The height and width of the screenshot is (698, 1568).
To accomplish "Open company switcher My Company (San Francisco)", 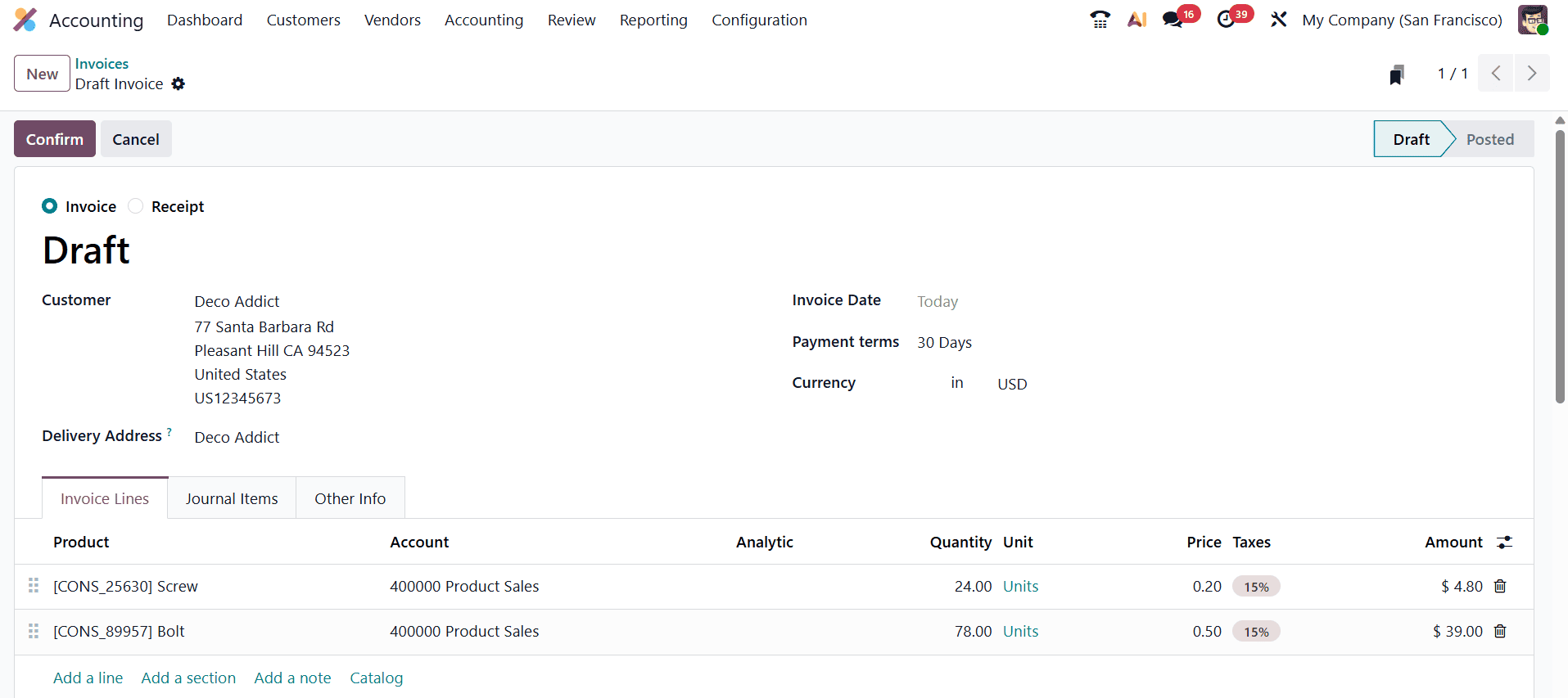I will point(1402,20).
